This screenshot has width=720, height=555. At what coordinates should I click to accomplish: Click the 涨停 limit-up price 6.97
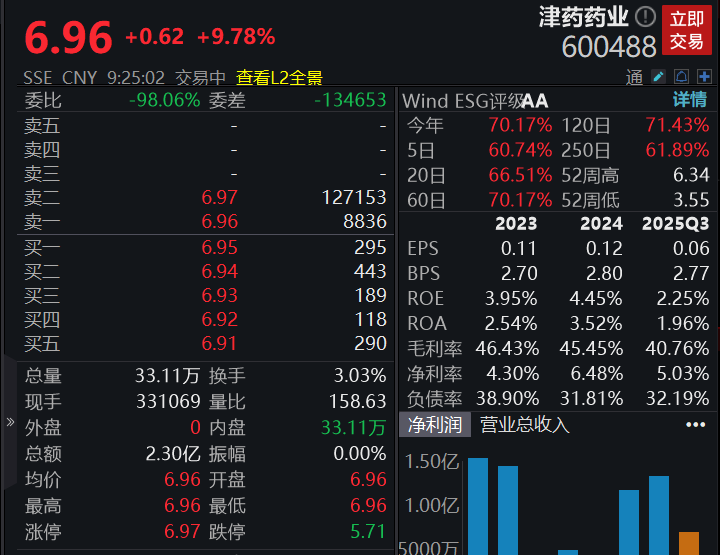tap(182, 532)
